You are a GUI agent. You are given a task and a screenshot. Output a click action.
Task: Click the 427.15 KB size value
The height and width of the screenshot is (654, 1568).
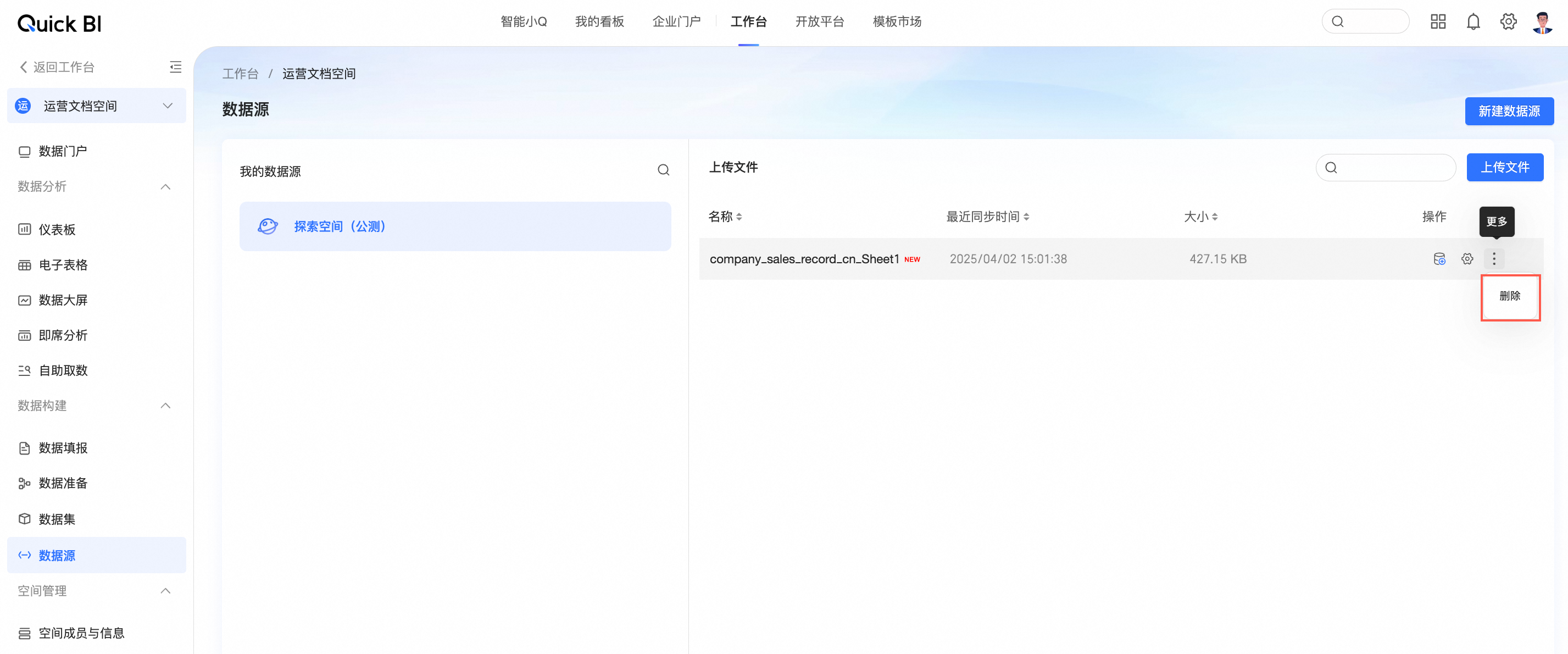(1218, 259)
